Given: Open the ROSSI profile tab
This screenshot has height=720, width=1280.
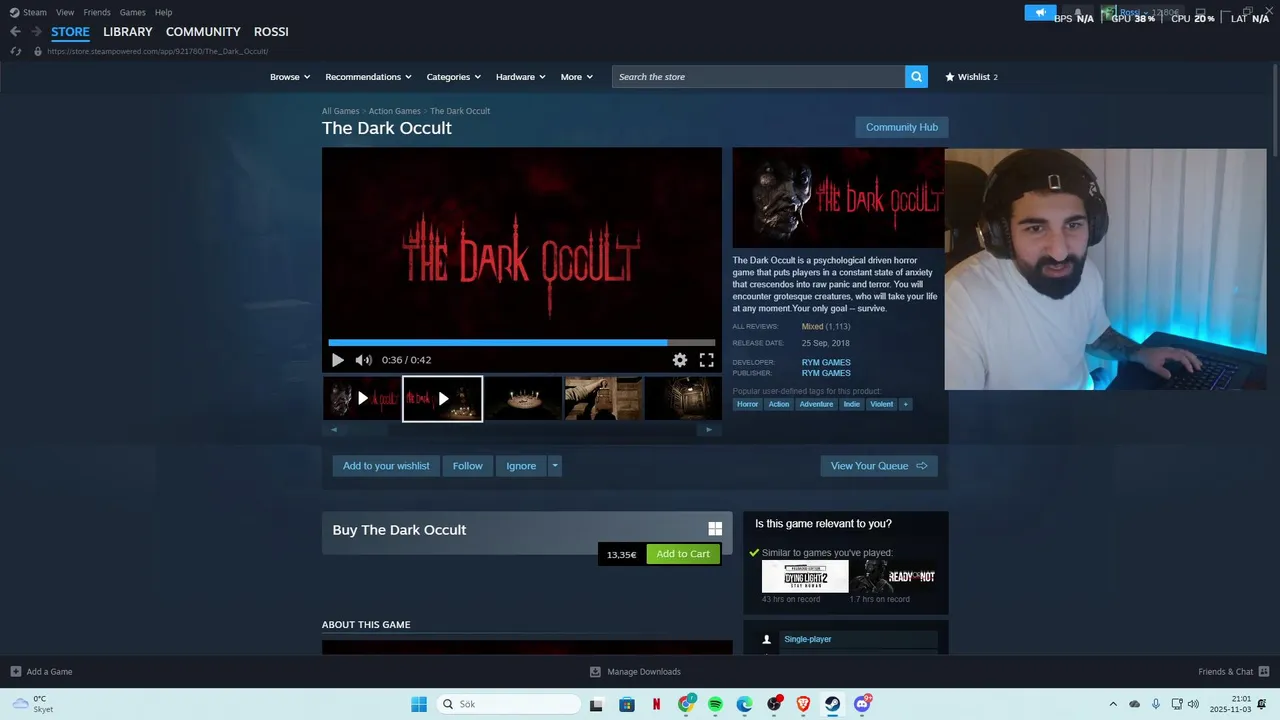Looking at the screenshot, I should coord(271,32).
